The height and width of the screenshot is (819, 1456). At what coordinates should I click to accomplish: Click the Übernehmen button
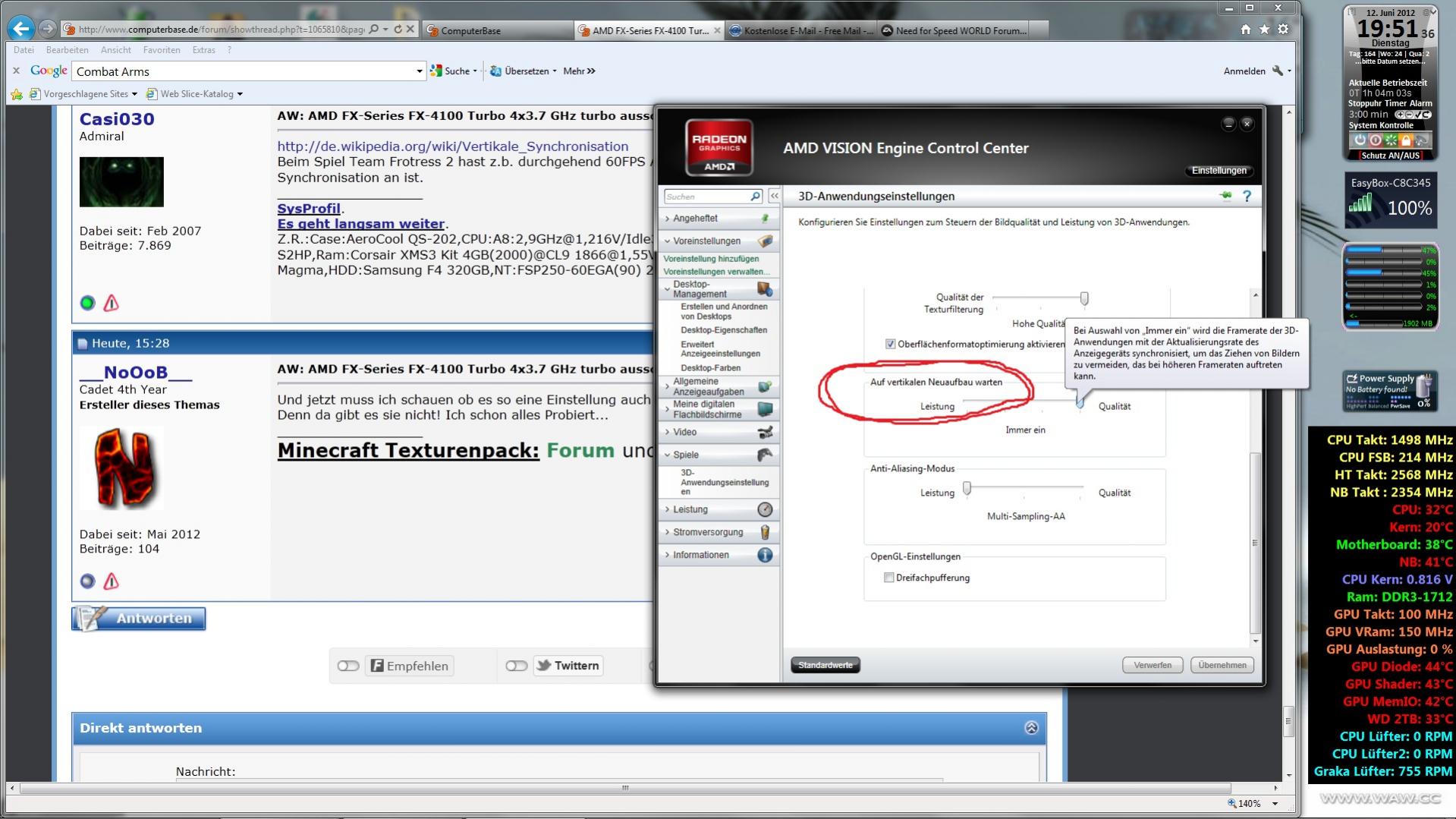(x=1222, y=666)
